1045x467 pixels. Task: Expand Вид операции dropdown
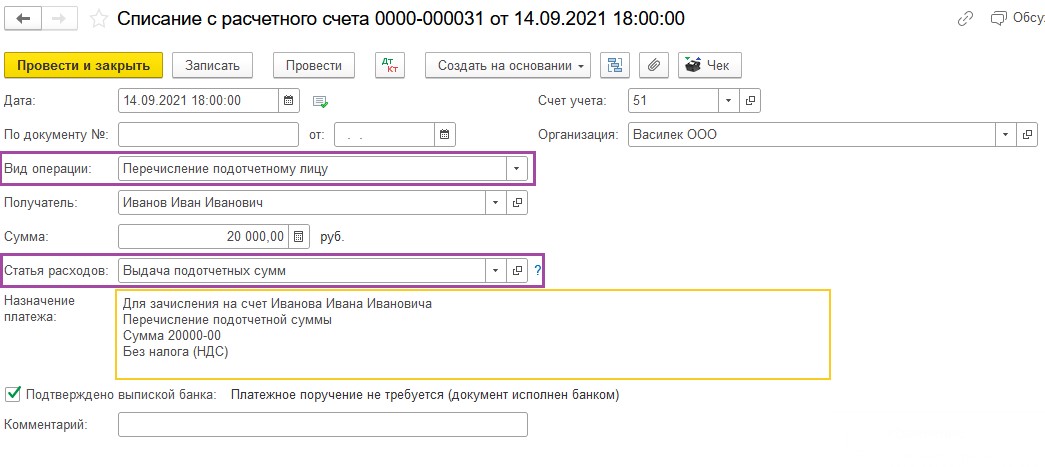[x=517, y=169]
